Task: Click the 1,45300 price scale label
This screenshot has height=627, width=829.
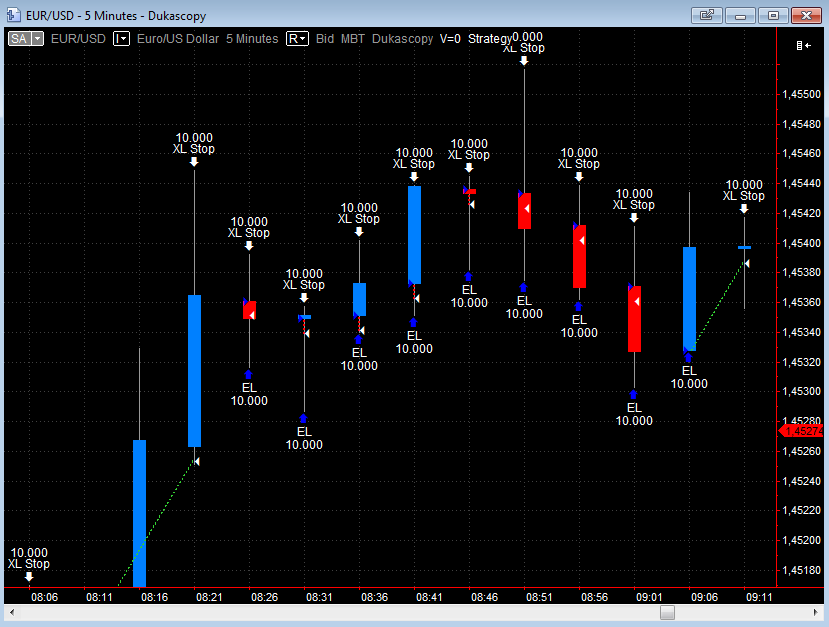Action: 802,391
